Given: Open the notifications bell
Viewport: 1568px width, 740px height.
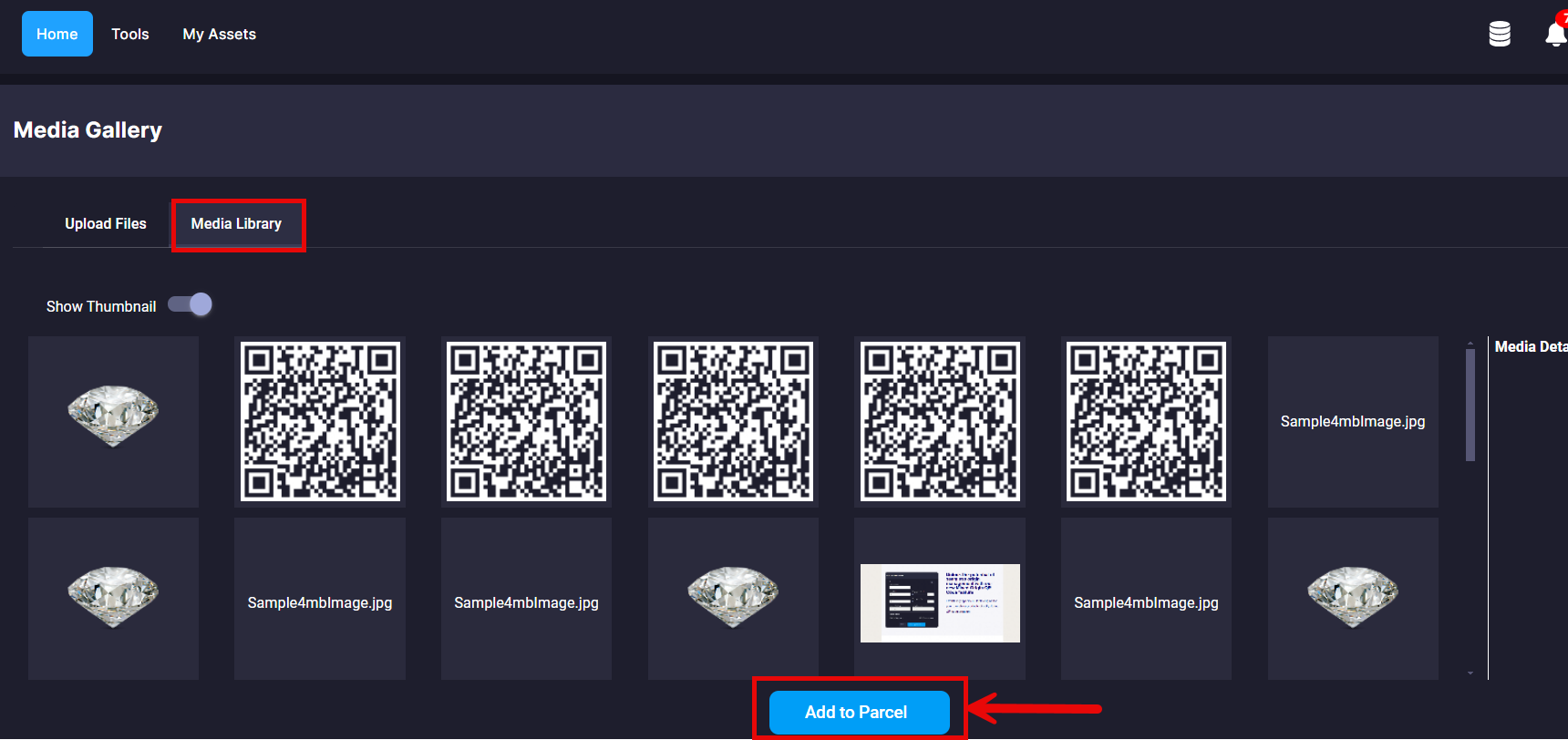Looking at the screenshot, I should [x=1556, y=34].
